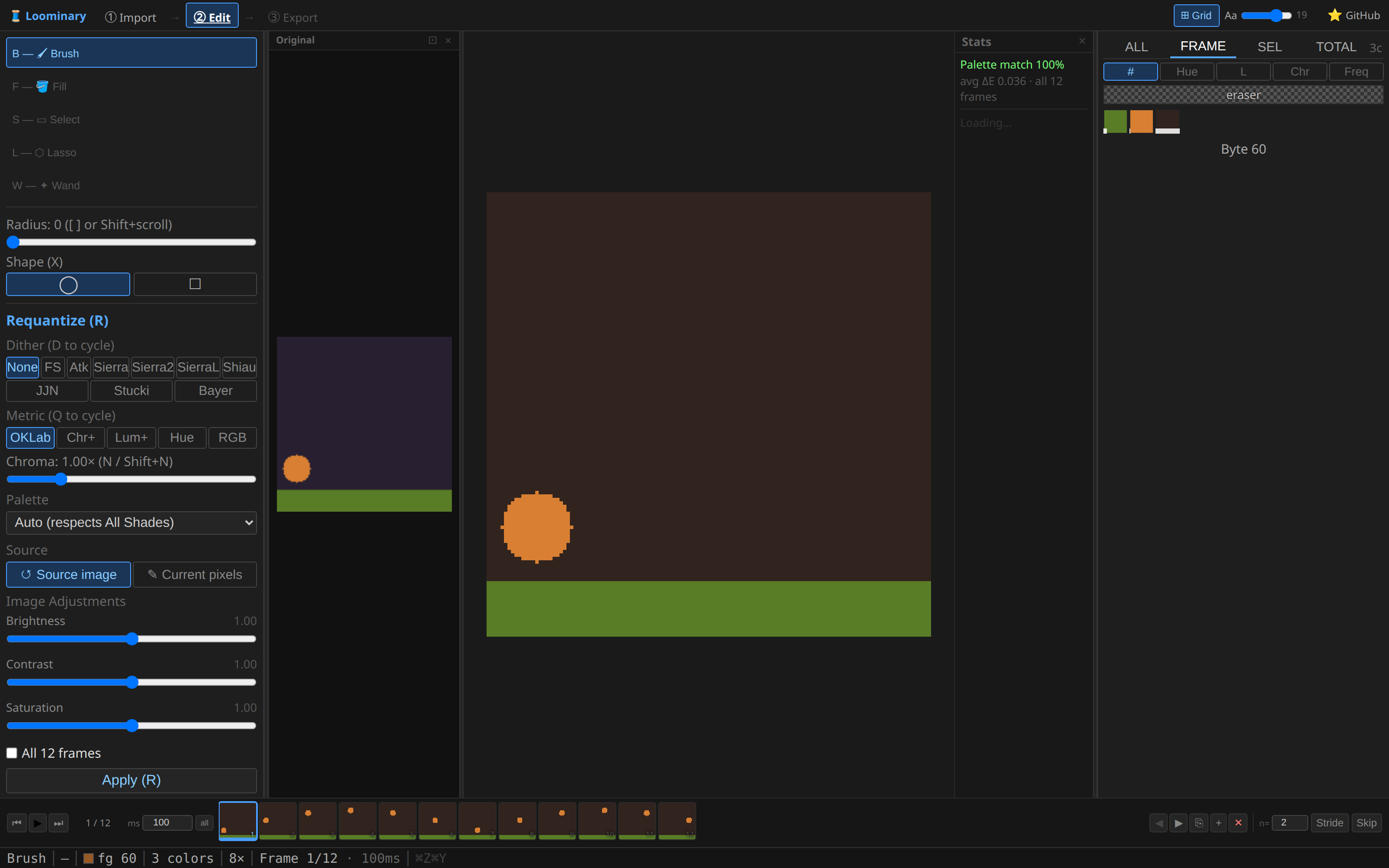This screenshot has height=868, width=1389.
Task: Sort palette by index (#)
Action: pos(1130,72)
